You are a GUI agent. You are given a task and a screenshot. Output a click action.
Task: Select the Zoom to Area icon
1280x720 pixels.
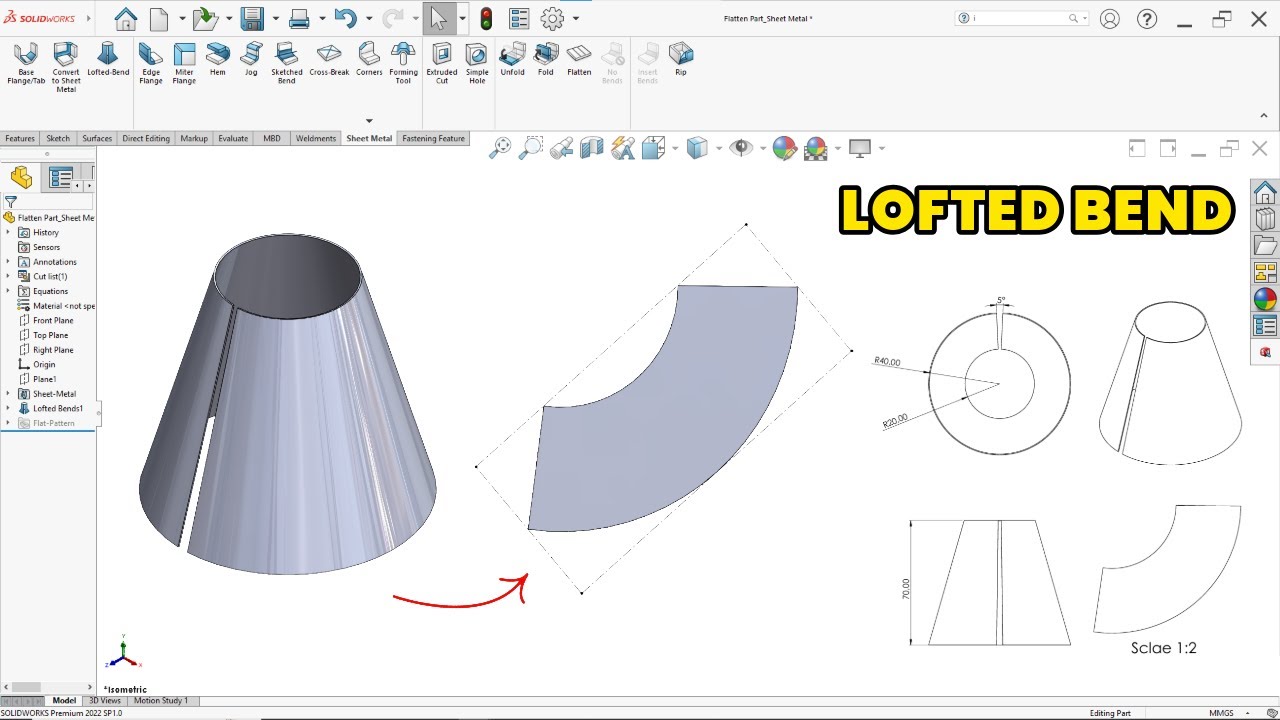[x=531, y=148]
